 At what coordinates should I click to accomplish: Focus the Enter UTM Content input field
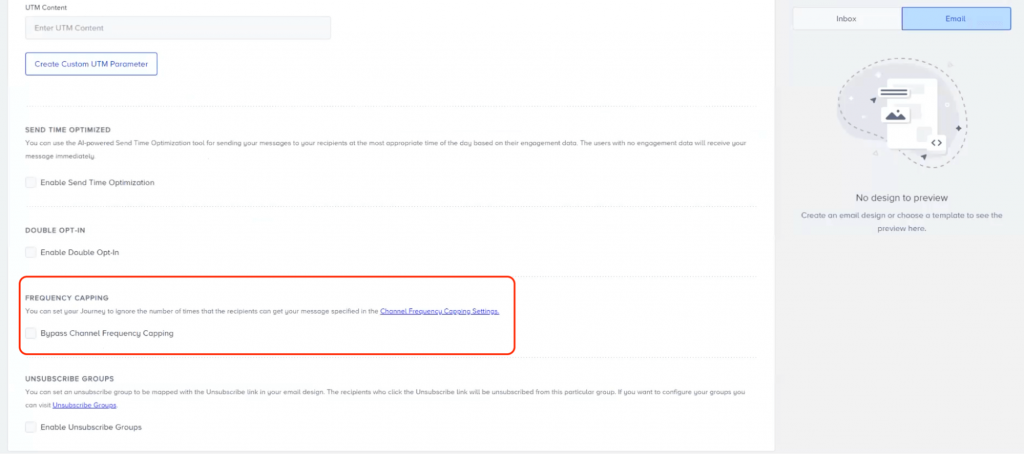[177, 27]
